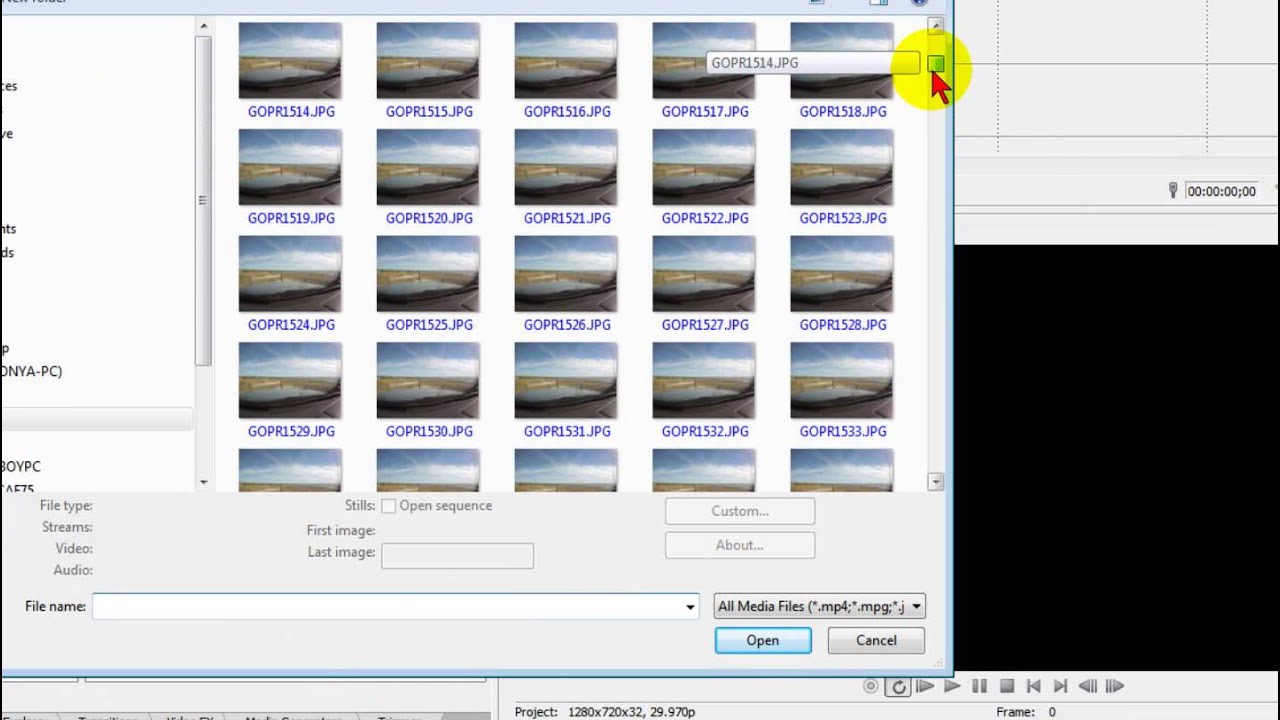The height and width of the screenshot is (720, 1280).
Task: Select the GOPR1526.JPG thumbnail
Action: tap(566, 274)
